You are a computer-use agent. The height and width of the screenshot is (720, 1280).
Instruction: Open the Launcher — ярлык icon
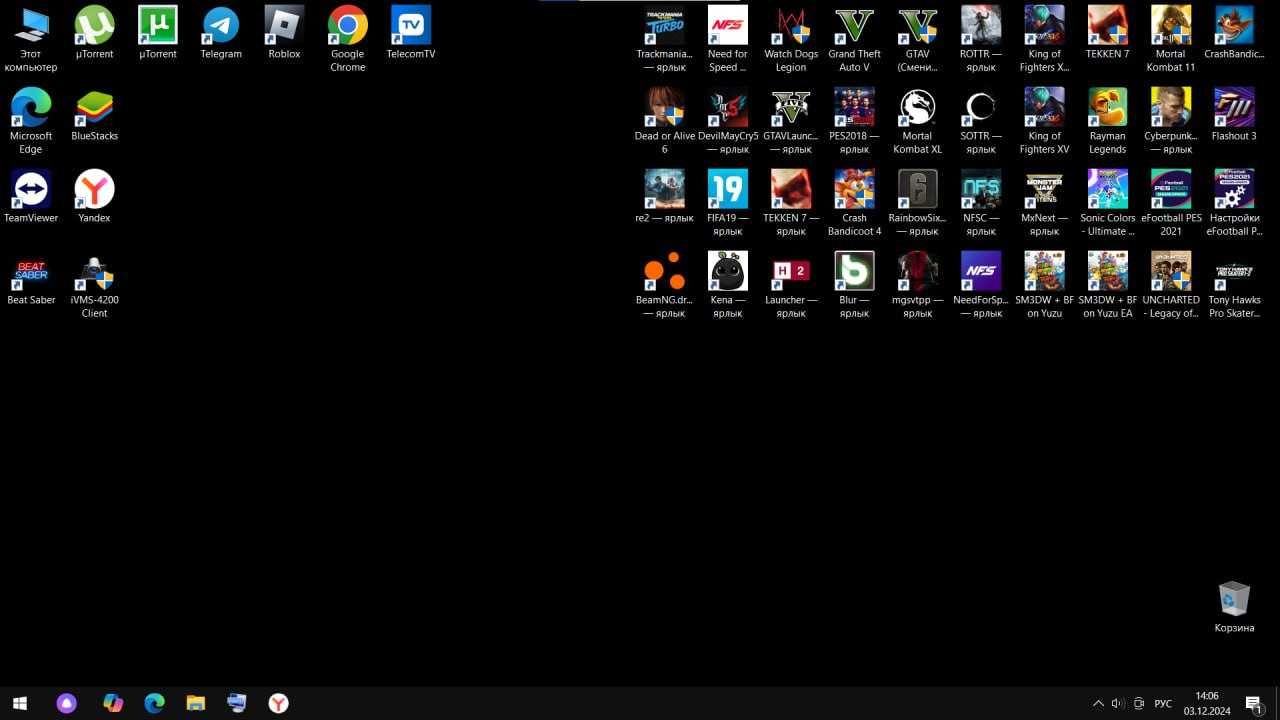click(791, 286)
